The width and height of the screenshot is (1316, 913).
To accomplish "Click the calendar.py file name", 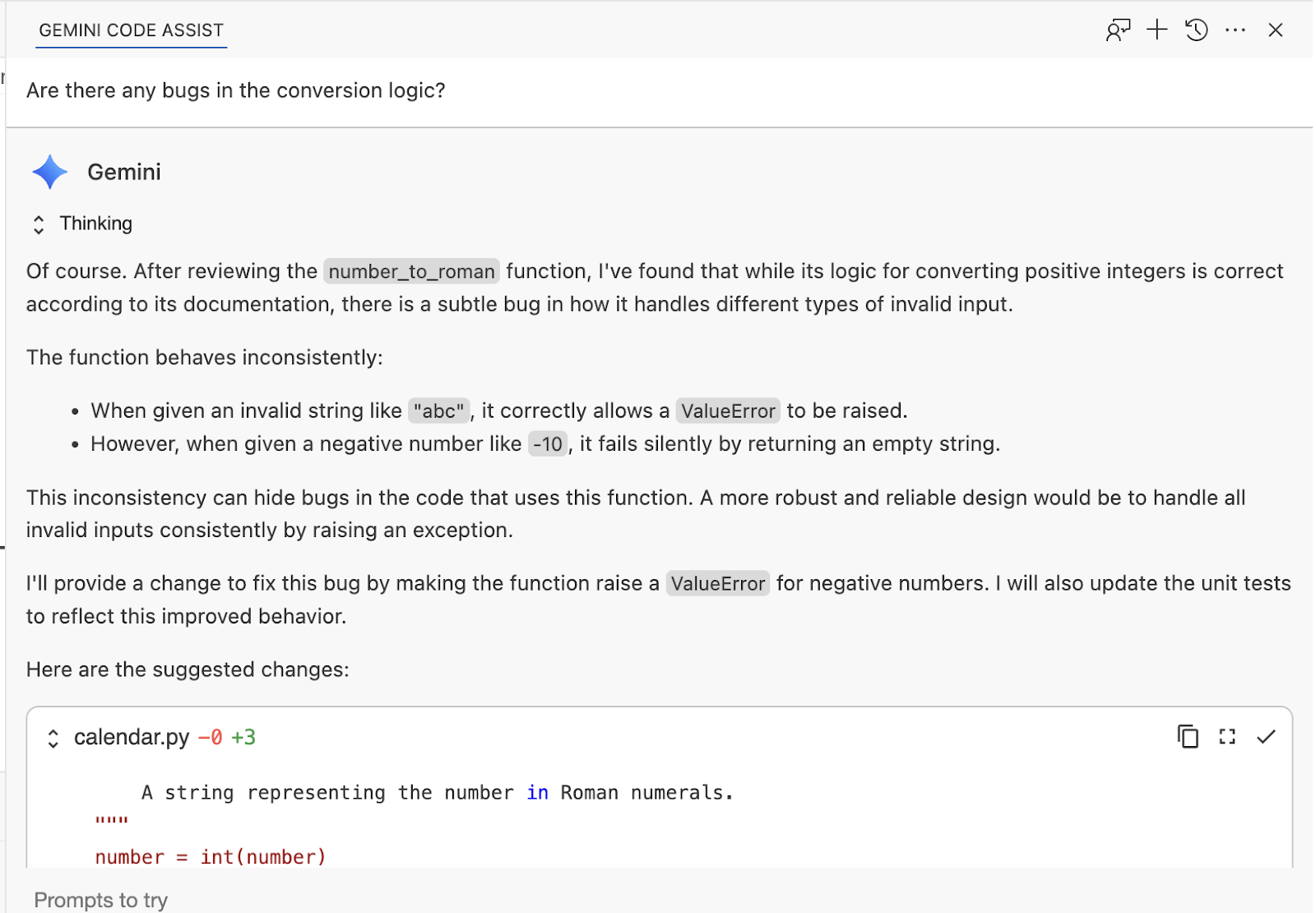I will pos(132,737).
